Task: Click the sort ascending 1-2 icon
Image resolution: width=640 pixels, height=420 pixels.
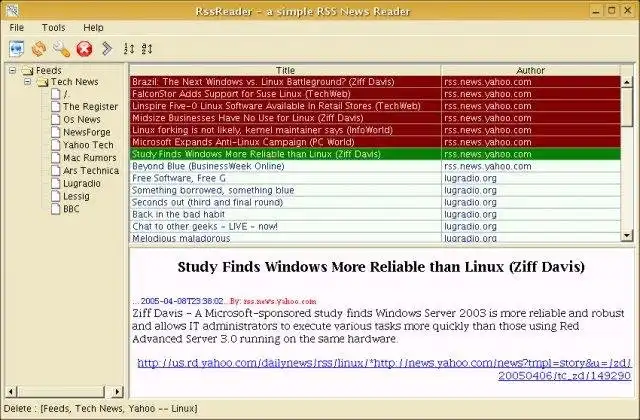Action: 129,49
